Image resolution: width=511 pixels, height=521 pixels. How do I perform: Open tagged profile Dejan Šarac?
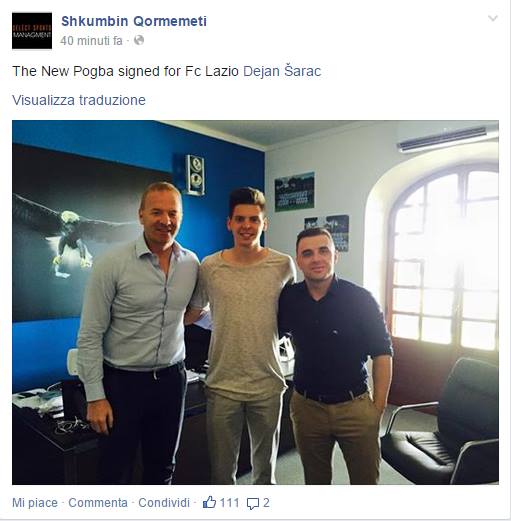point(282,71)
